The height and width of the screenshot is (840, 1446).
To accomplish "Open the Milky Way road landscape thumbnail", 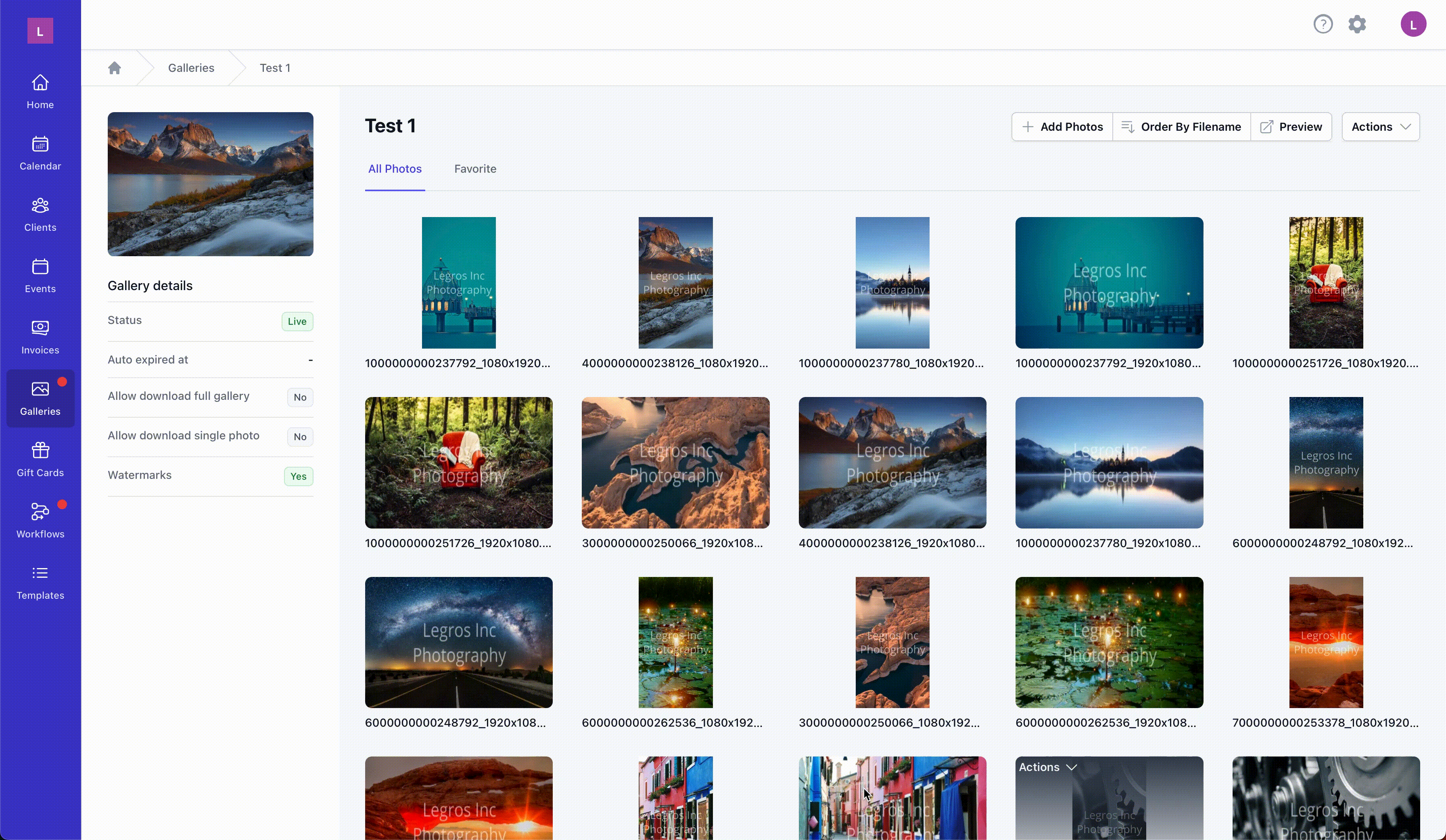I will click(458, 642).
